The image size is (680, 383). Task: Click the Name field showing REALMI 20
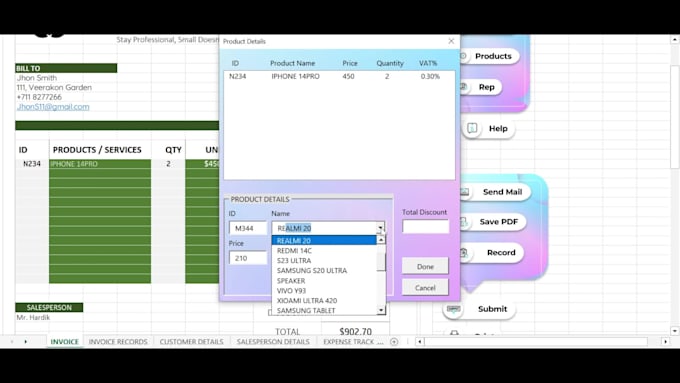coord(324,228)
